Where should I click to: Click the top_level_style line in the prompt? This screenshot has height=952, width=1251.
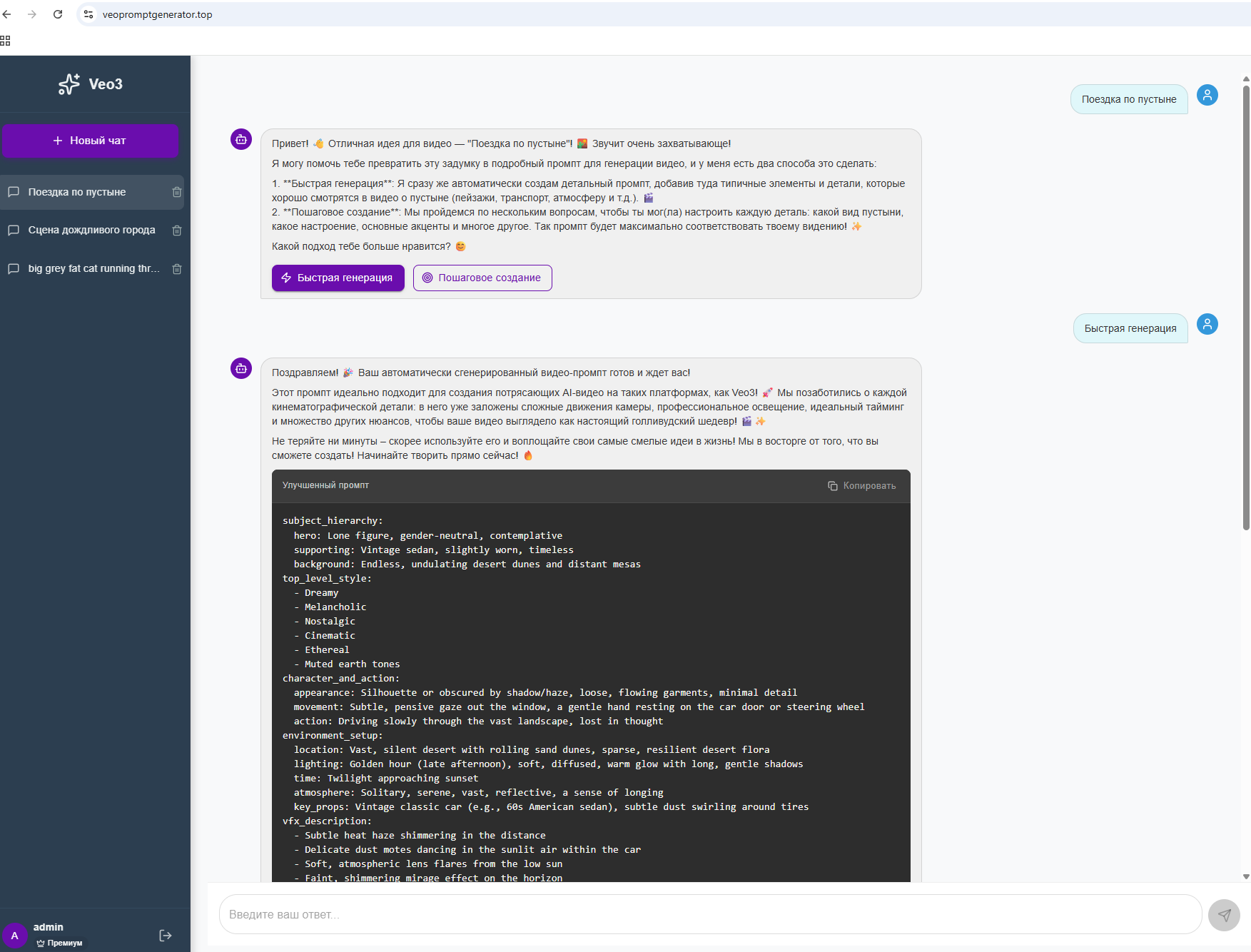click(327, 579)
